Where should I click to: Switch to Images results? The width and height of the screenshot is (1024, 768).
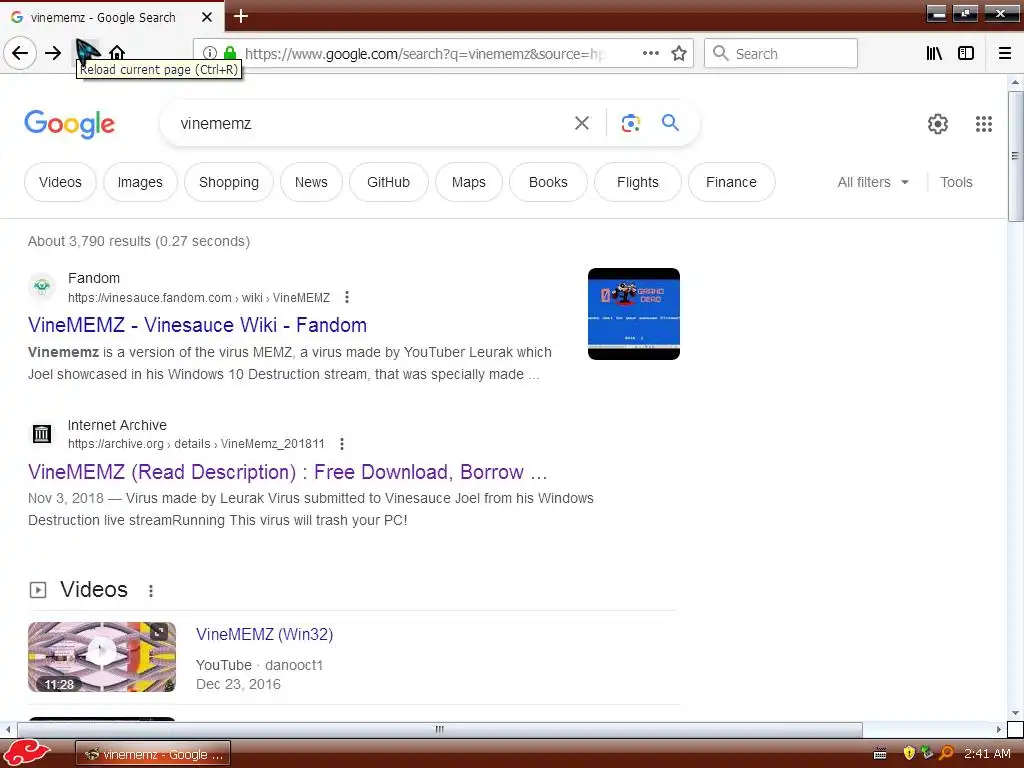coord(140,182)
